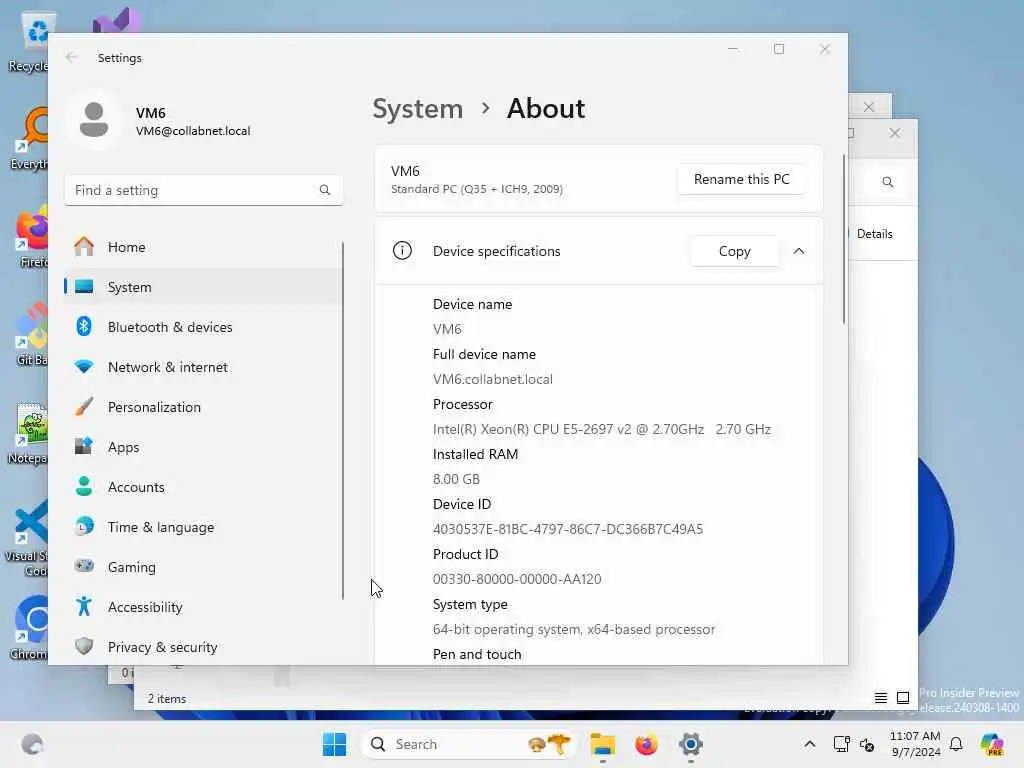Click the Network wifi icon in sidebar
1024x768 pixels.
[84, 366]
